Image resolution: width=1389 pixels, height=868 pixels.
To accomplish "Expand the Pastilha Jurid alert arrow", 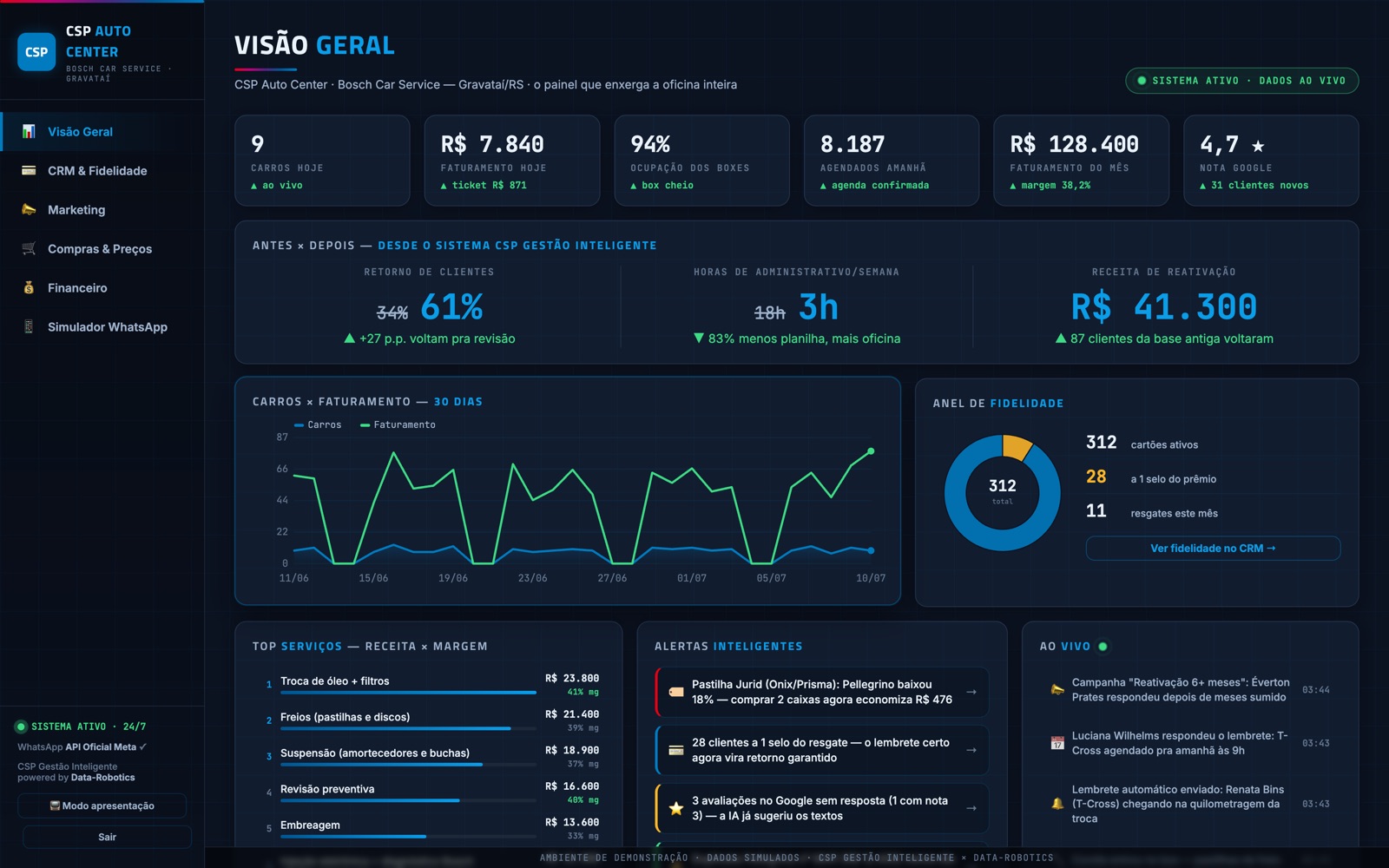I will point(971,692).
